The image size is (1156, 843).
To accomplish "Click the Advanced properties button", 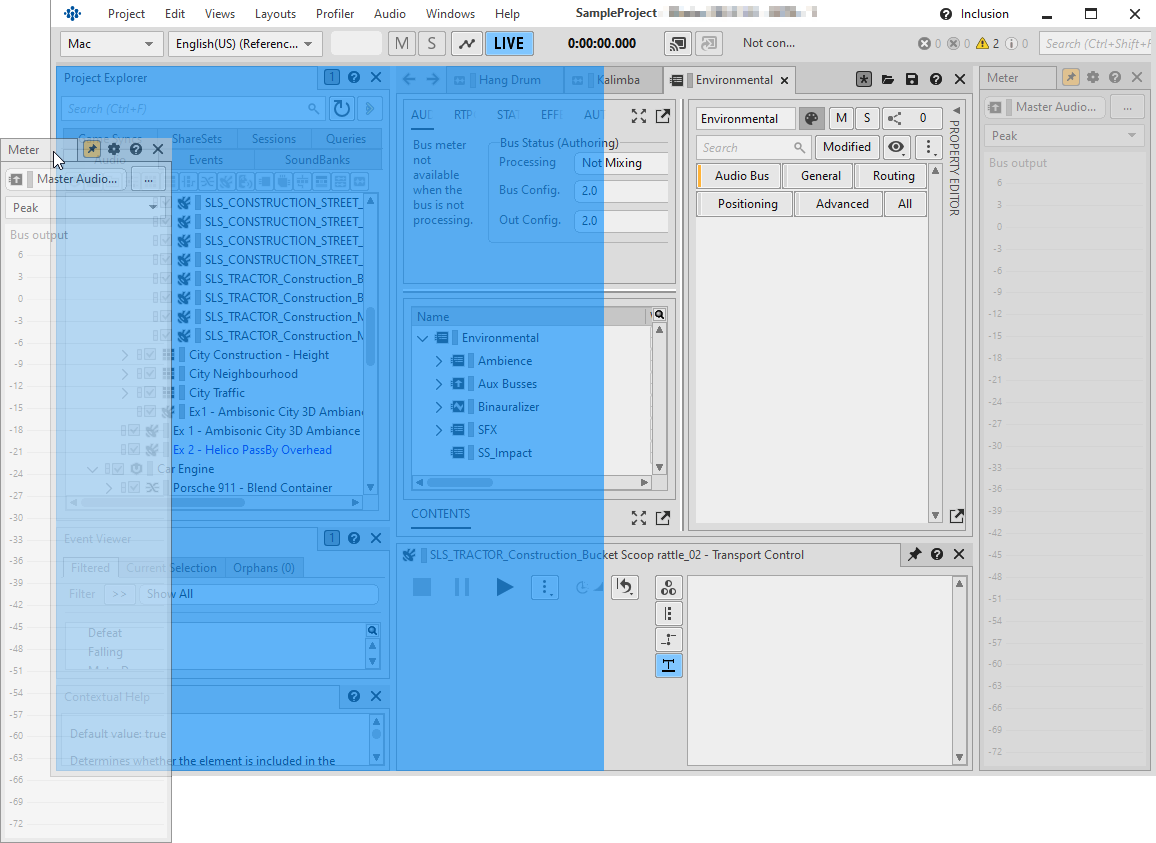I will [x=841, y=204].
